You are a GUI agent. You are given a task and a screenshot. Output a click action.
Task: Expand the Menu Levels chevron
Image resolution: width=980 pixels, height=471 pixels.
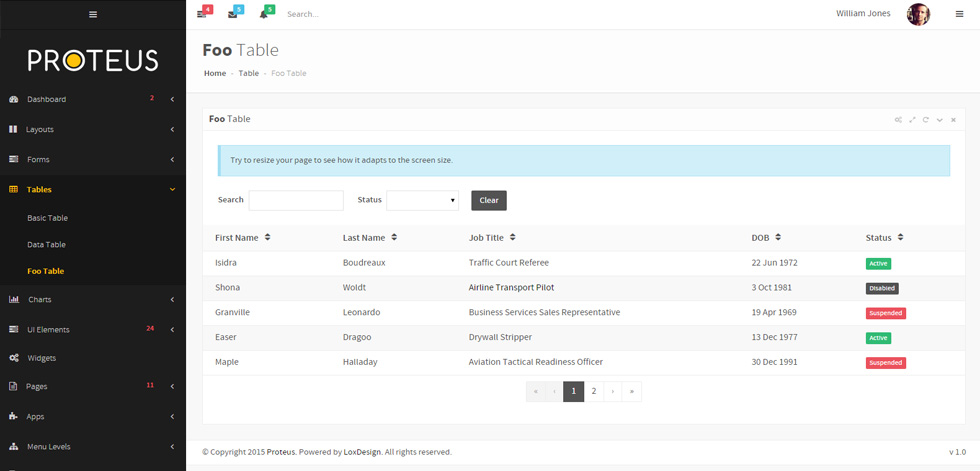[172, 447]
